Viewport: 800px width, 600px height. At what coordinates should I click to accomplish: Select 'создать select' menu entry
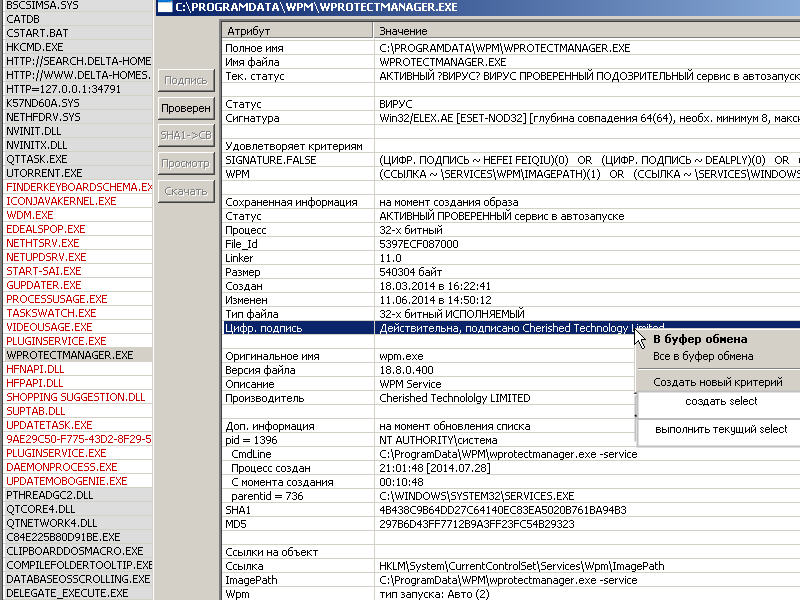pyautogui.click(x=721, y=402)
